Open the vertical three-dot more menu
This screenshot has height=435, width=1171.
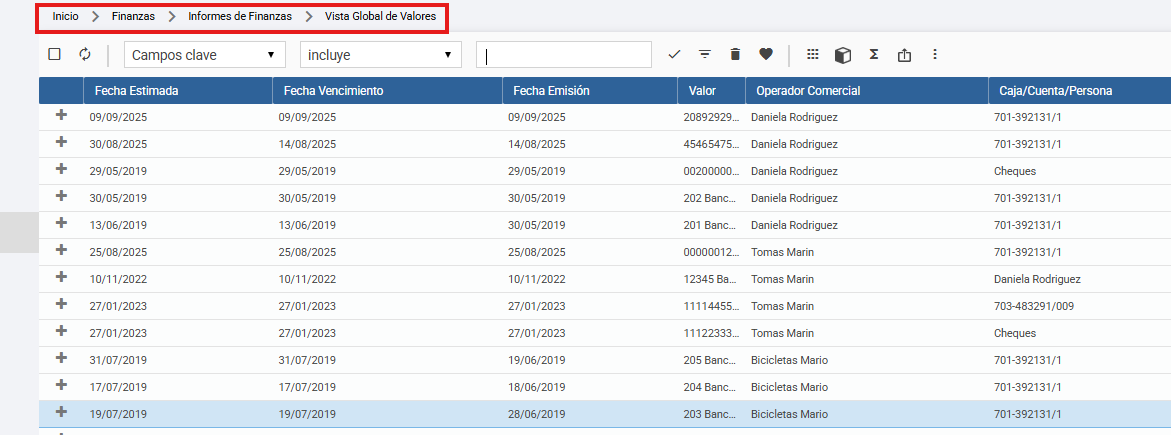tap(934, 54)
